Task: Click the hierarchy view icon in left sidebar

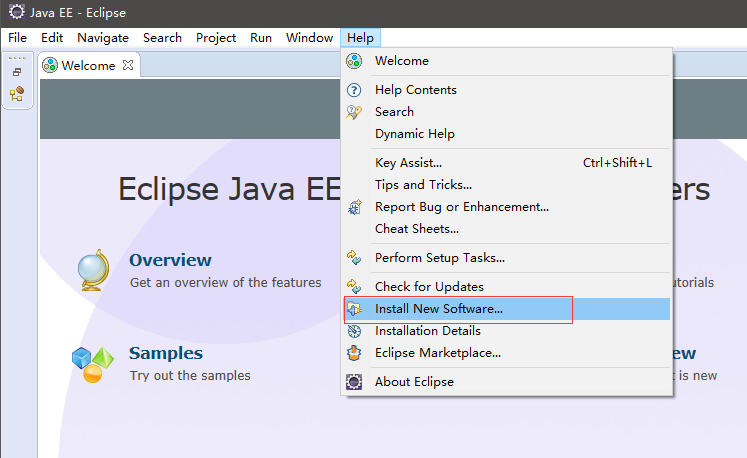Action: (17, 94)
